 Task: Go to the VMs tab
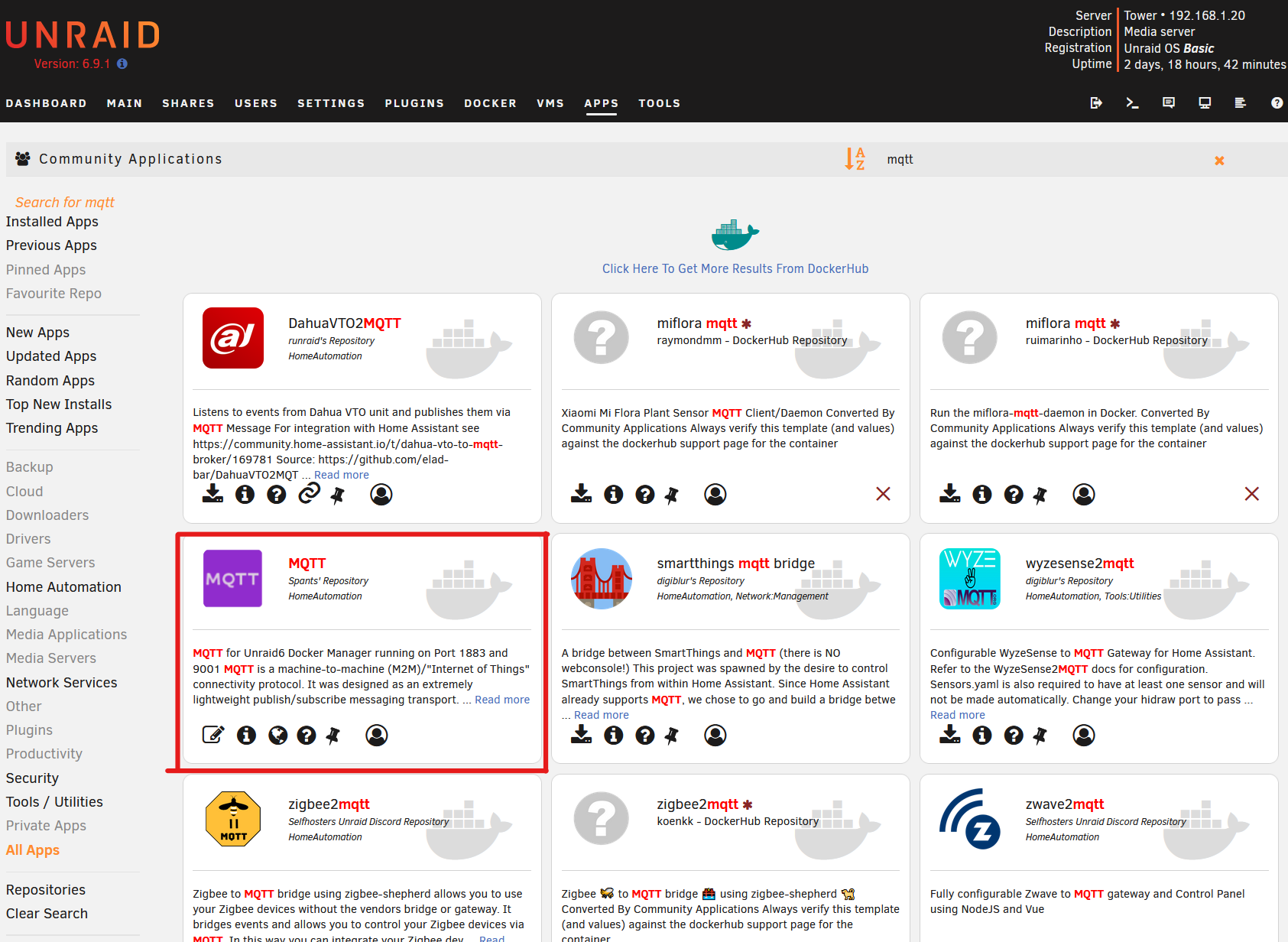point(550,103)
